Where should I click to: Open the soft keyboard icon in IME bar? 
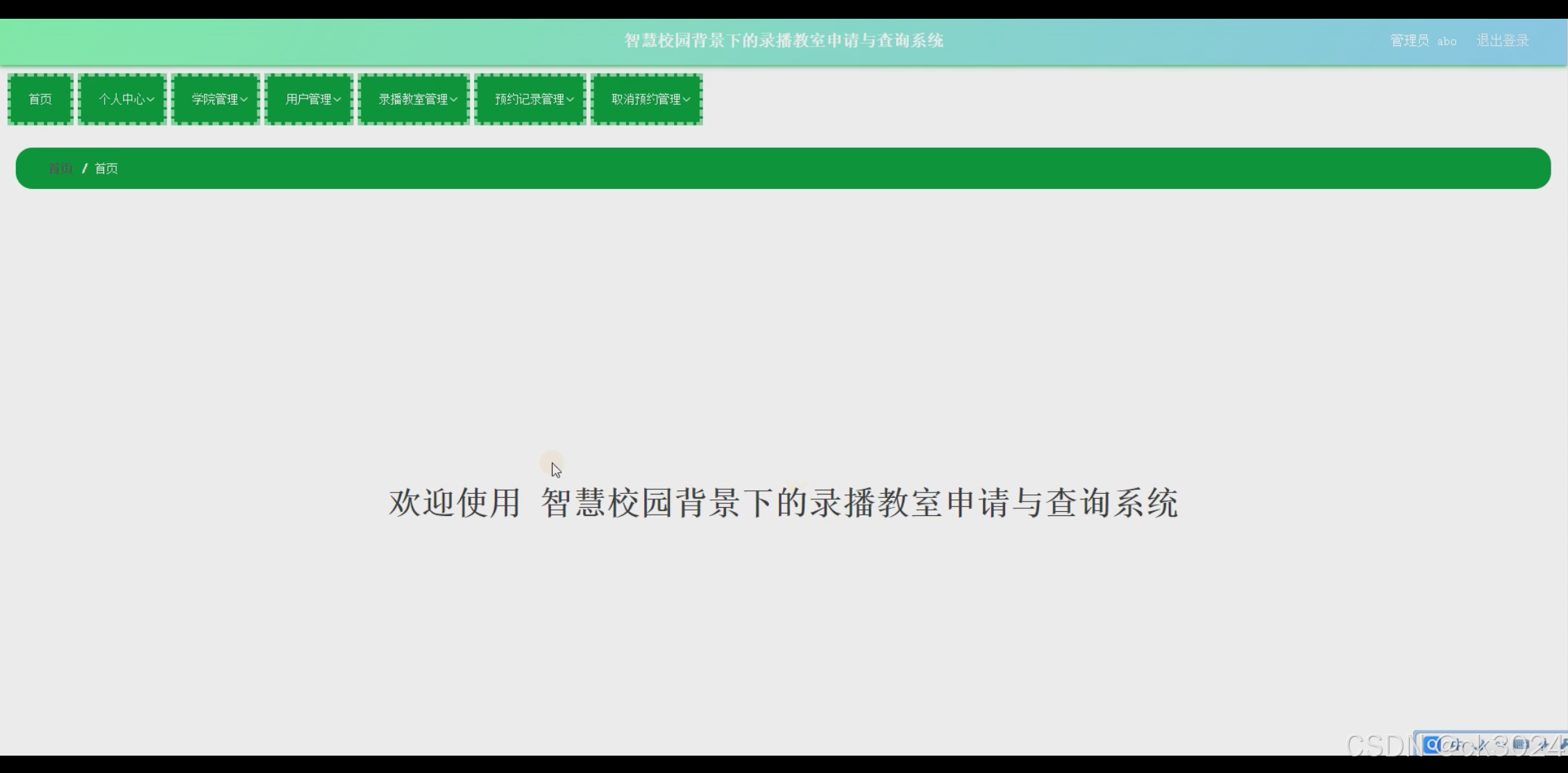coord(1521,745)
